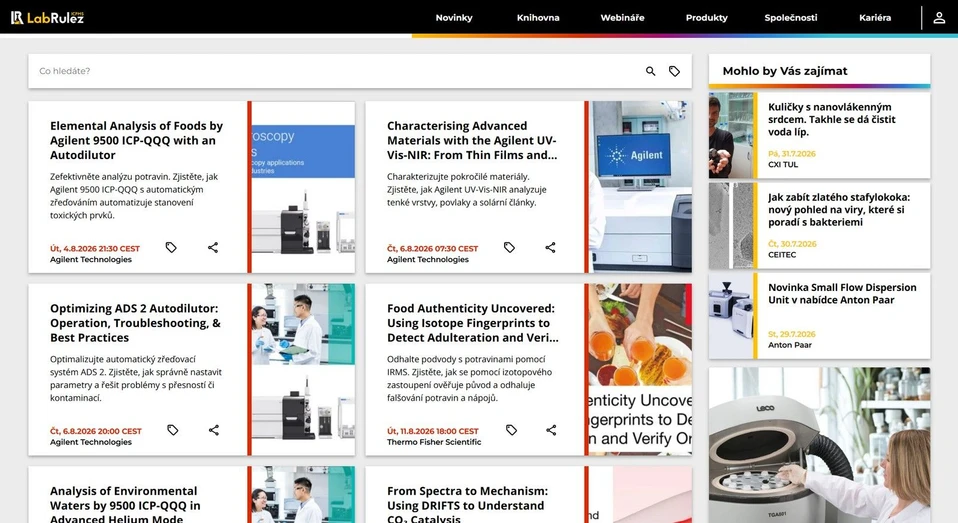This screenshot has height=523, width=958.
Task: Focus the 'Co hledáte?' search field
Action: tap(336, 71)
